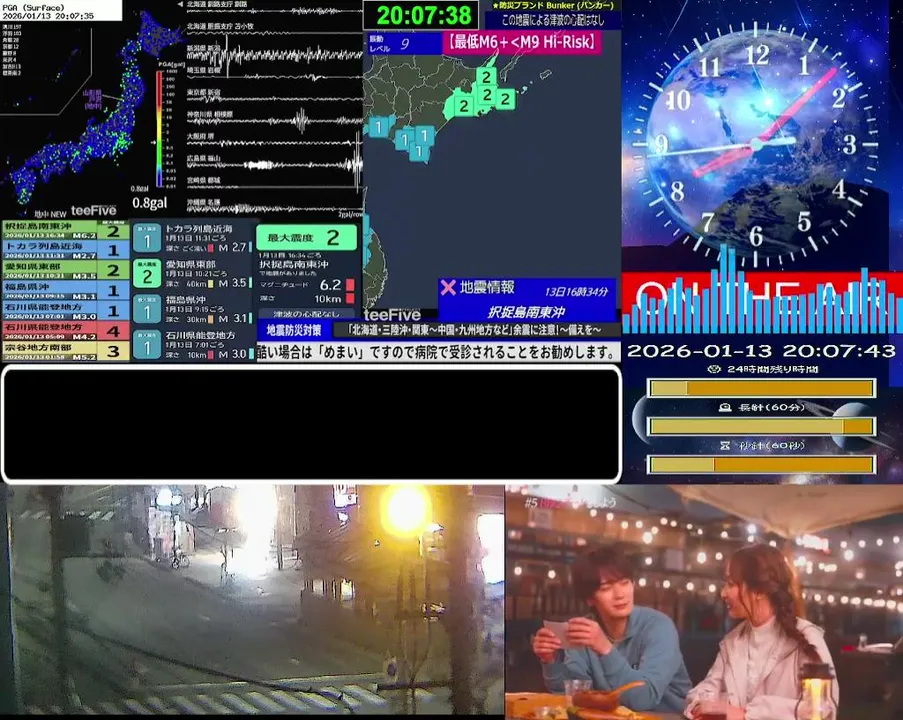Viewport: 903px width, 720px height.
Task: Click the 津波の心配なし label
Action: 306,314
